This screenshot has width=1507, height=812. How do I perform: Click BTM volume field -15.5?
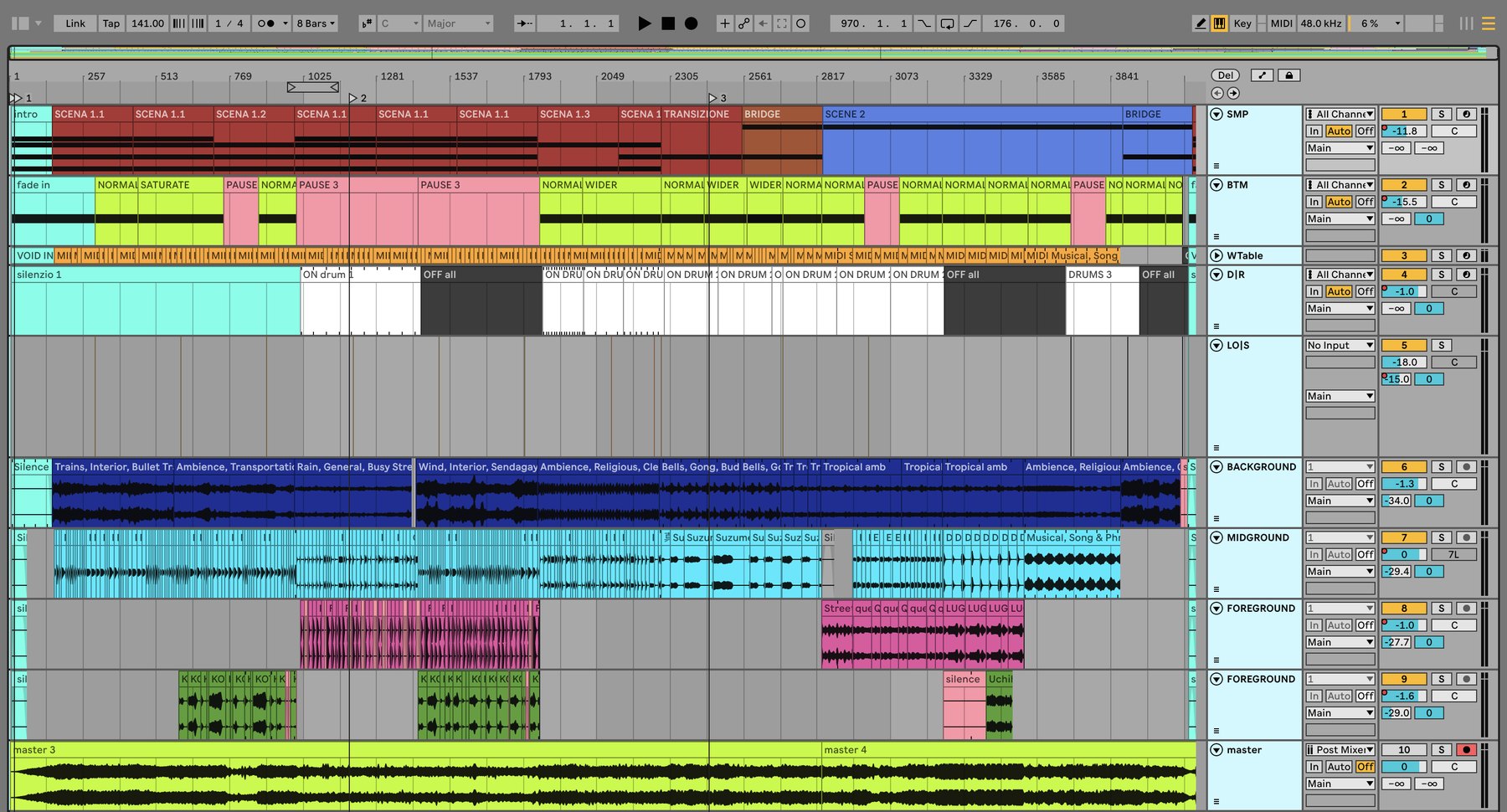(x=1404, y=202)
